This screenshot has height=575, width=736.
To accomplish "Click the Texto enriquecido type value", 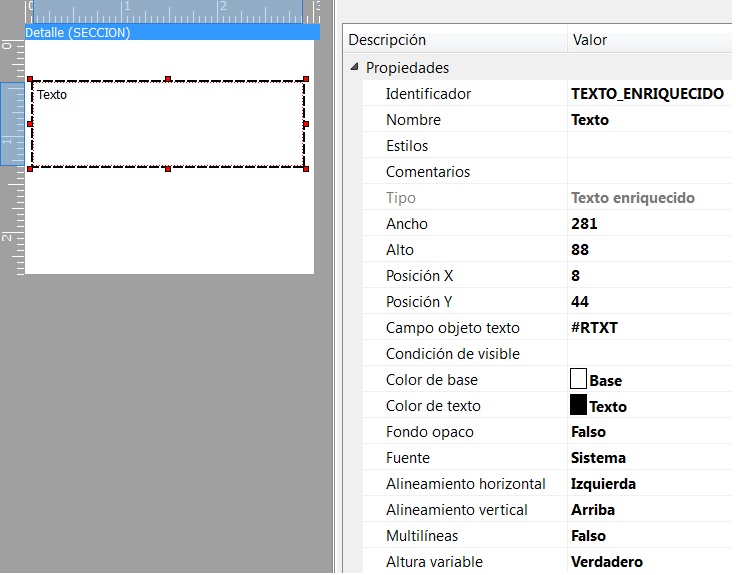I will click(x=632, y=198).
